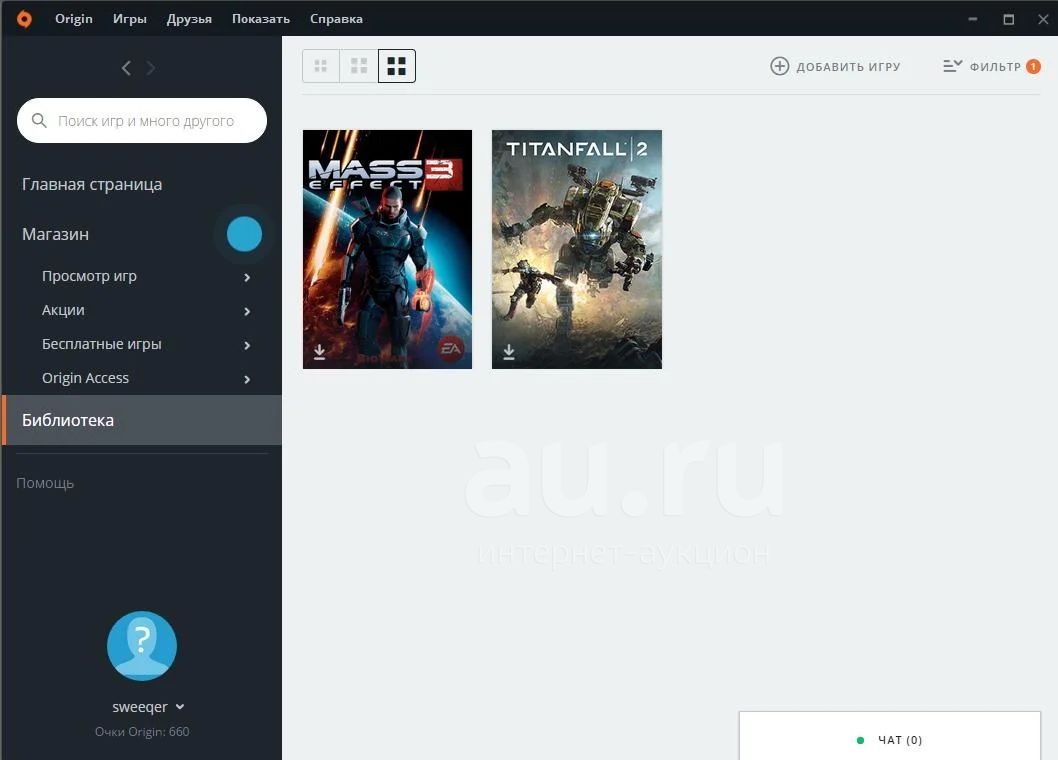
Task: Expand Просмотр игр submenu
Action: [x=247, y=277]
